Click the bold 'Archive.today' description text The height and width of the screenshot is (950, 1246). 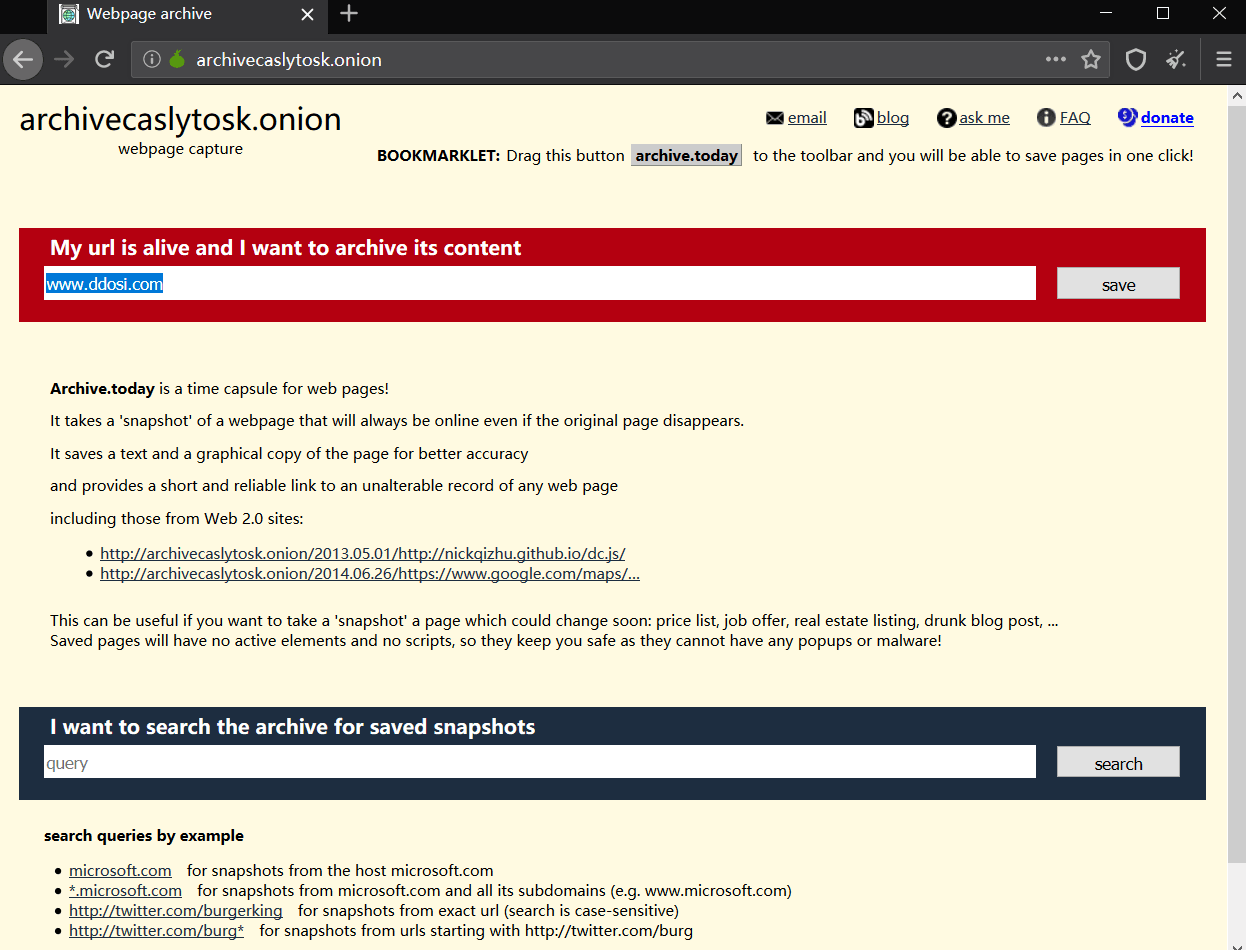102,389
